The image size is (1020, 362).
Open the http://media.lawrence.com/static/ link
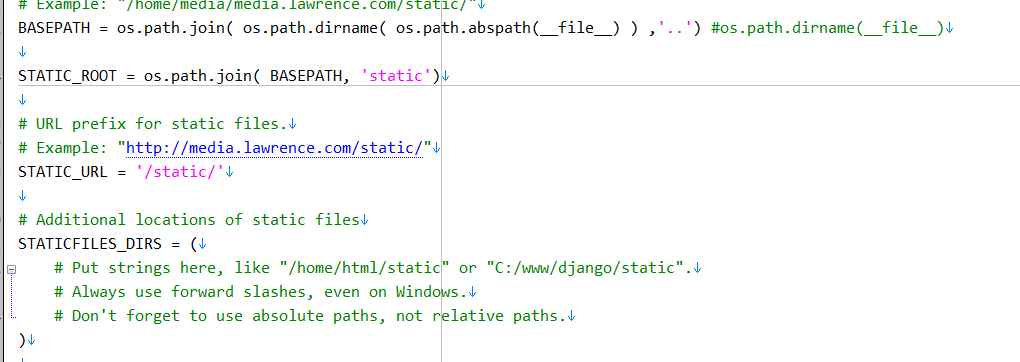tap(275, 148)
